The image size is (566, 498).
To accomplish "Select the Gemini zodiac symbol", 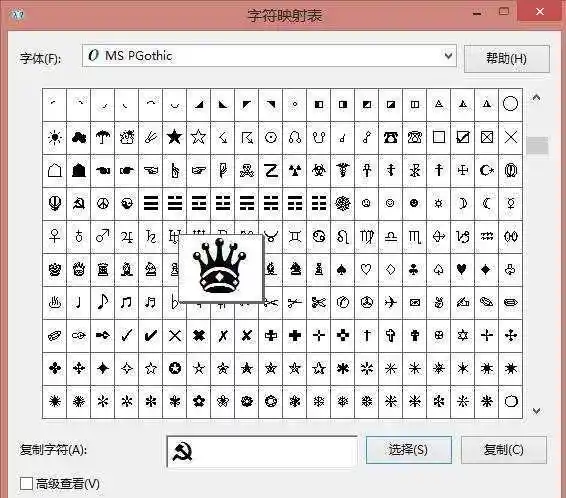I will [295, 237].
